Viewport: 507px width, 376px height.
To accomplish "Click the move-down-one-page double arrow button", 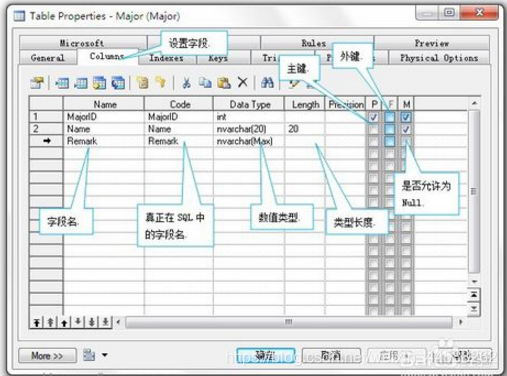I will click(x=92, y=322).
